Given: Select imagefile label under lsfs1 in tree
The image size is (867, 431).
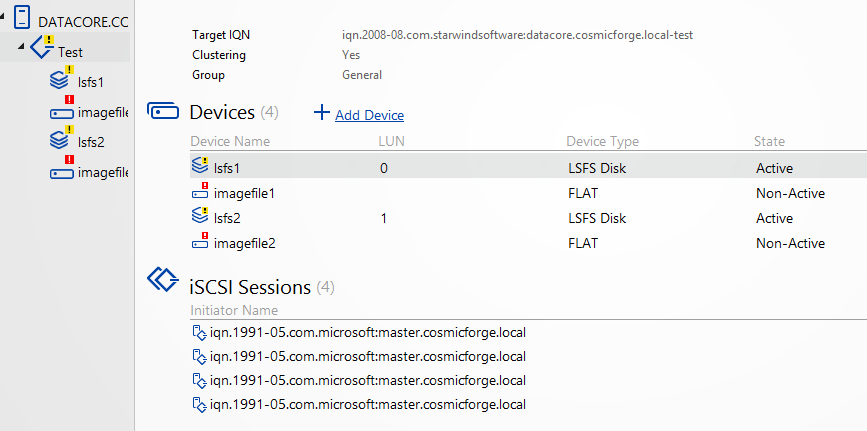Looking at the screenshot, I should pyautogui.click(x=103, y=113).
